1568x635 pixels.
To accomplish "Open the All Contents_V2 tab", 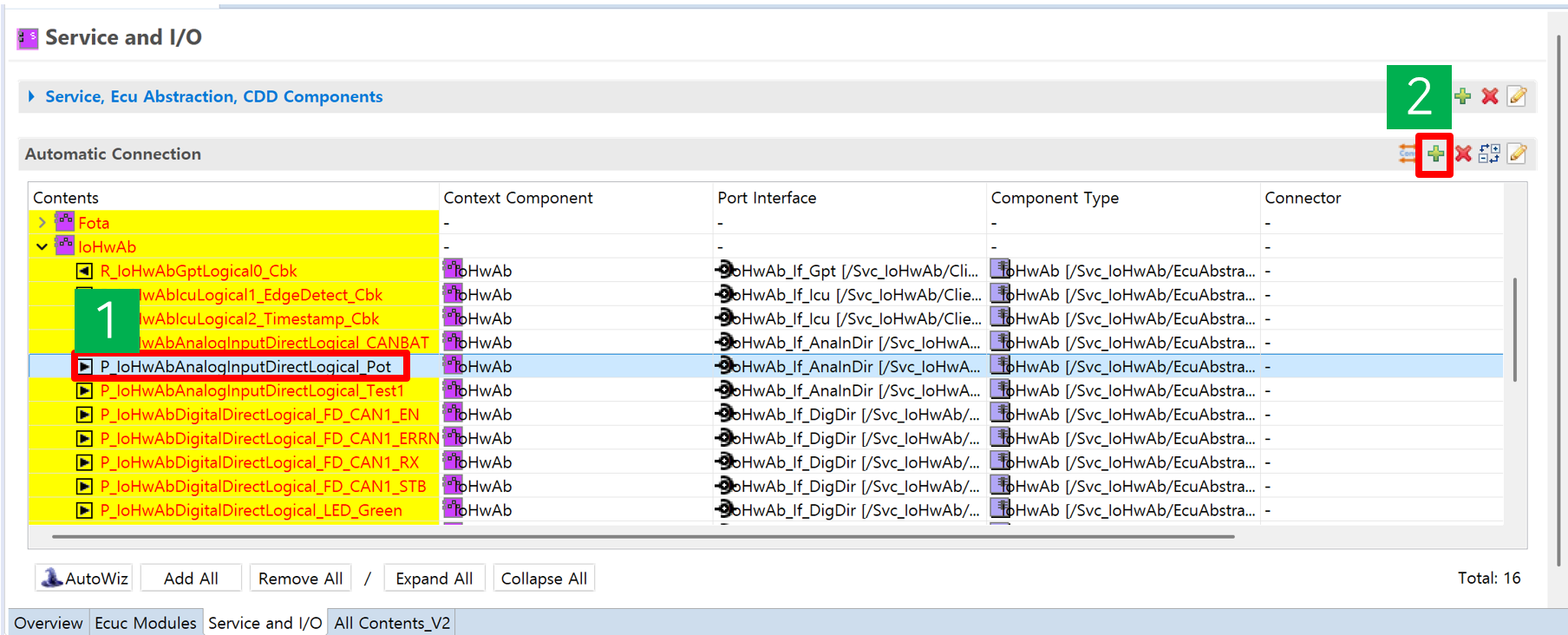I will 392,623.
